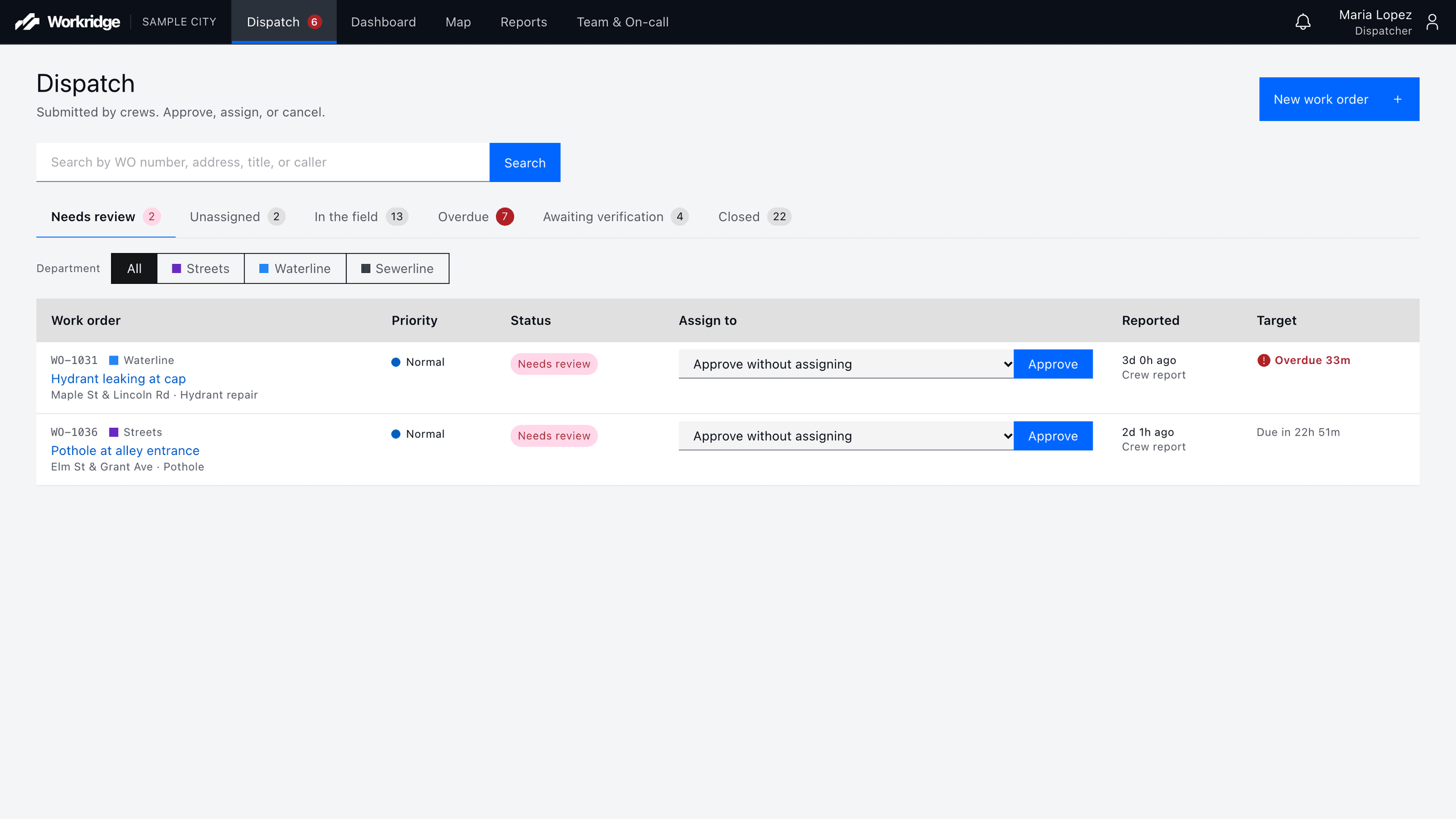Click the purple Streets square in WO-1036 row
The image size is (1456, 819).
pyautogui.click(x=114, y=432)
